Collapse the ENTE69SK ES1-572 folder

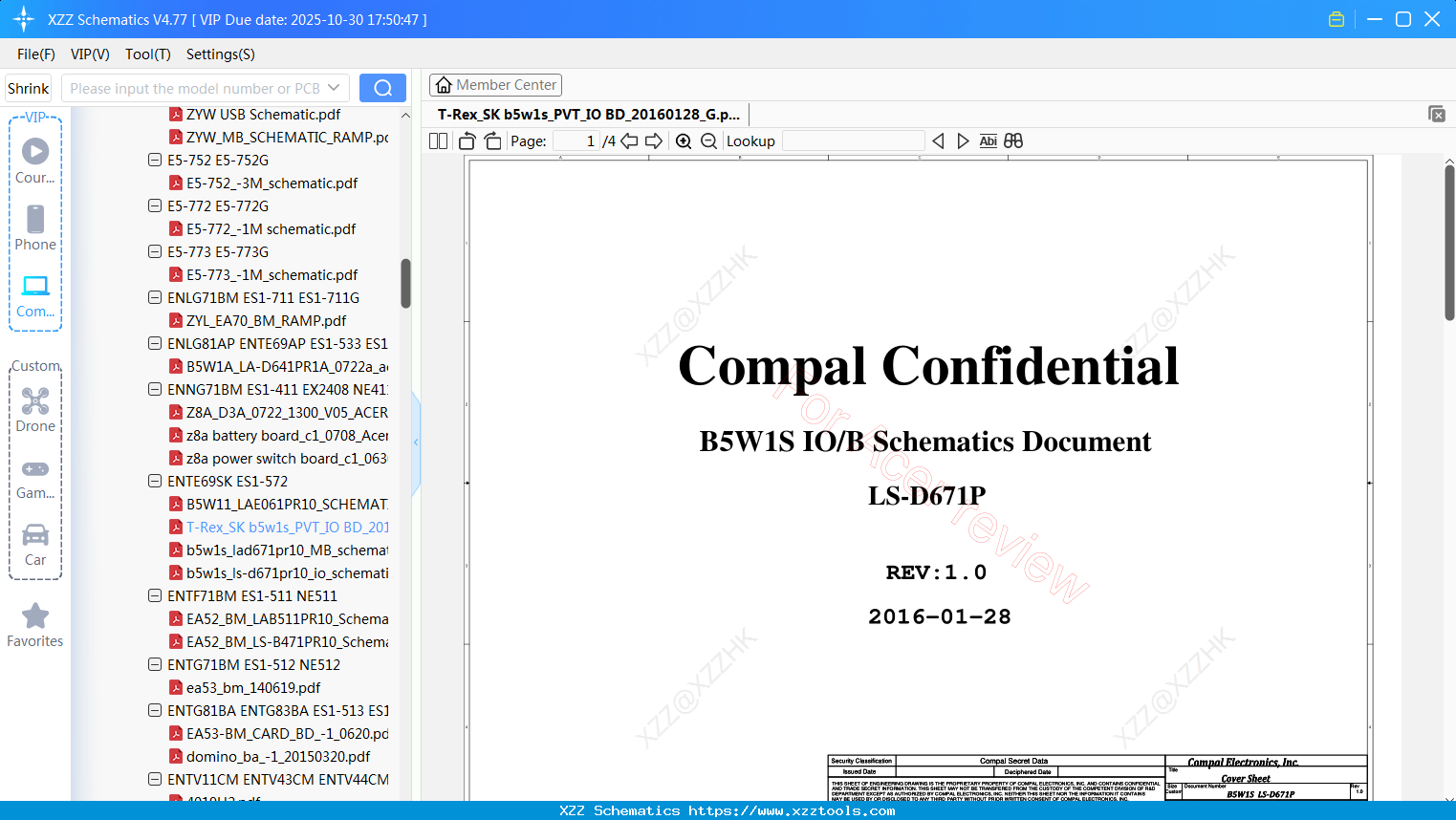155,481
